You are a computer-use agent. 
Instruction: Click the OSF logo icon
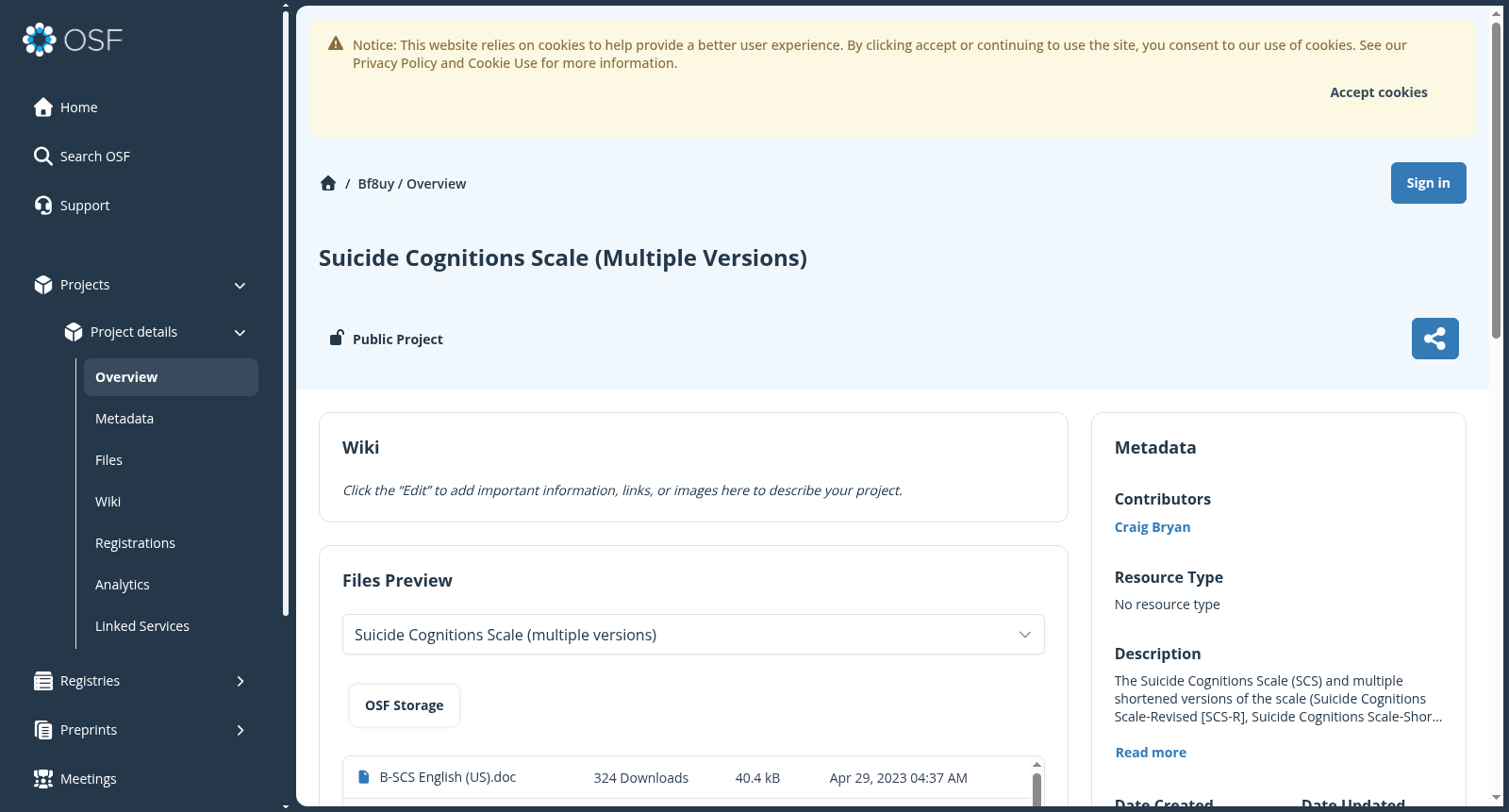pyautogui.click(x=40, y=40)
